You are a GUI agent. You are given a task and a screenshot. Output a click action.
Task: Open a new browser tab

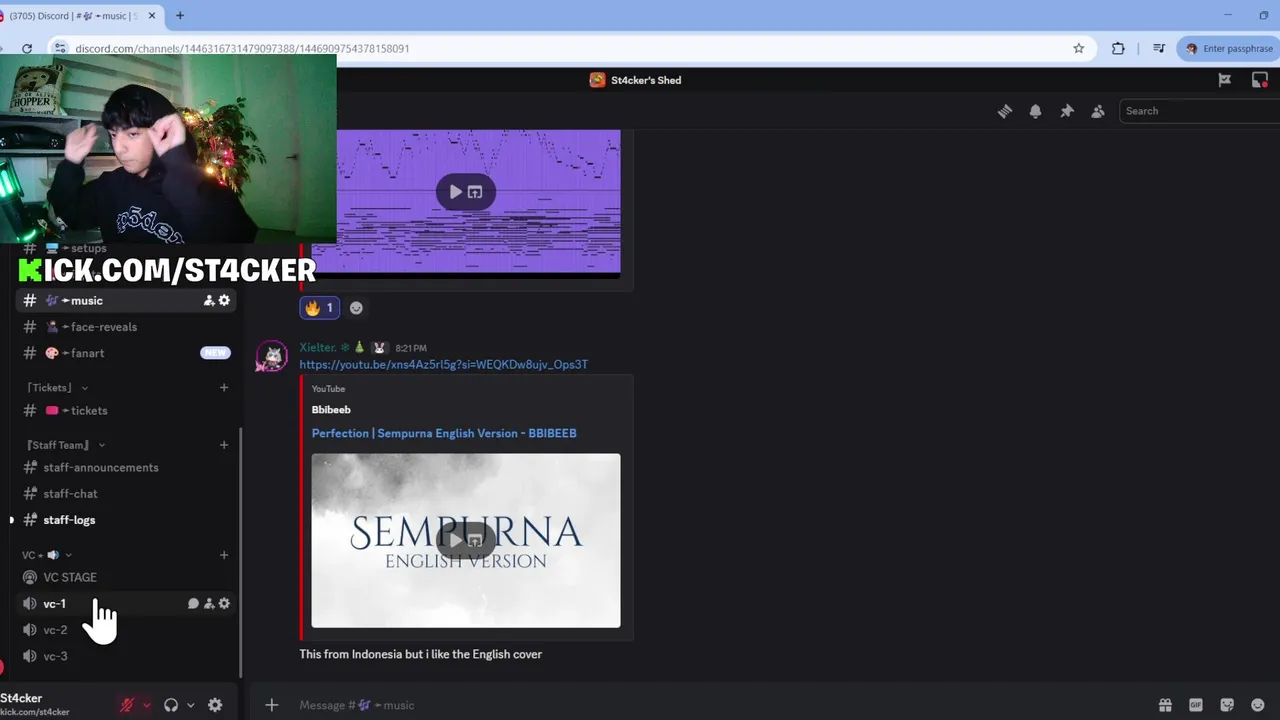(180, 16)
